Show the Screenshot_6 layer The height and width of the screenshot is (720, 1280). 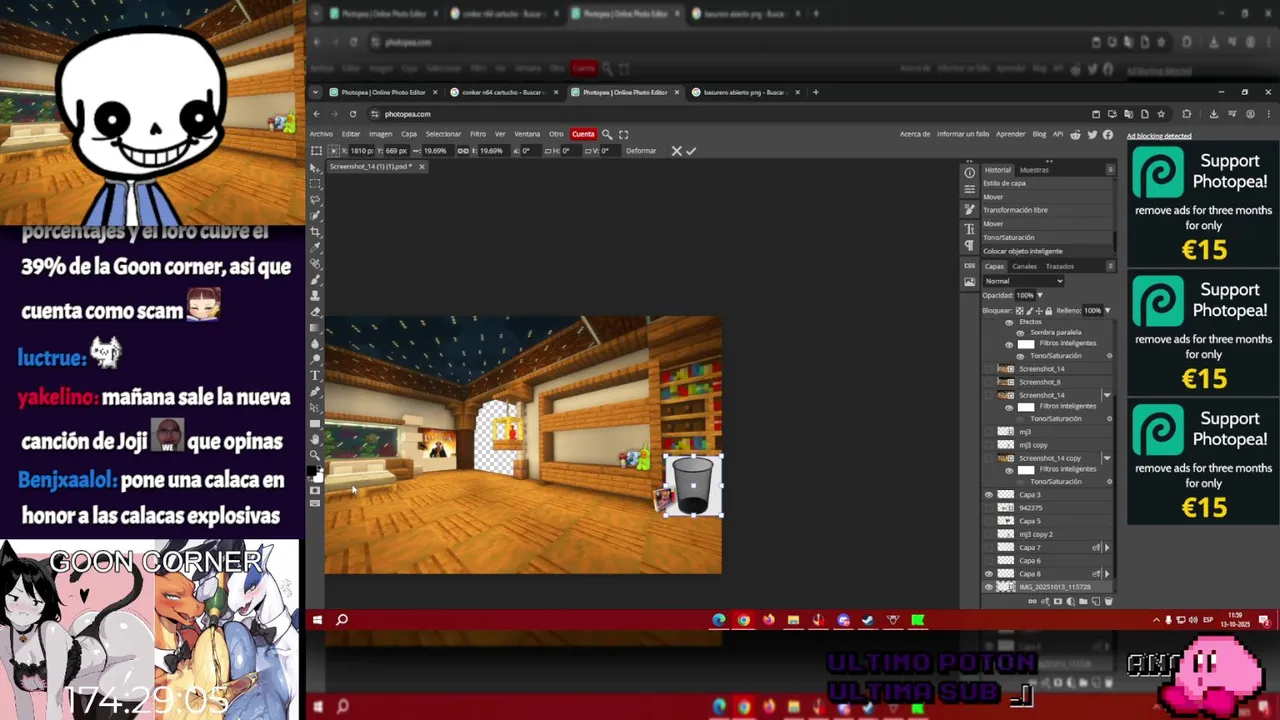(x=989, y=382)
